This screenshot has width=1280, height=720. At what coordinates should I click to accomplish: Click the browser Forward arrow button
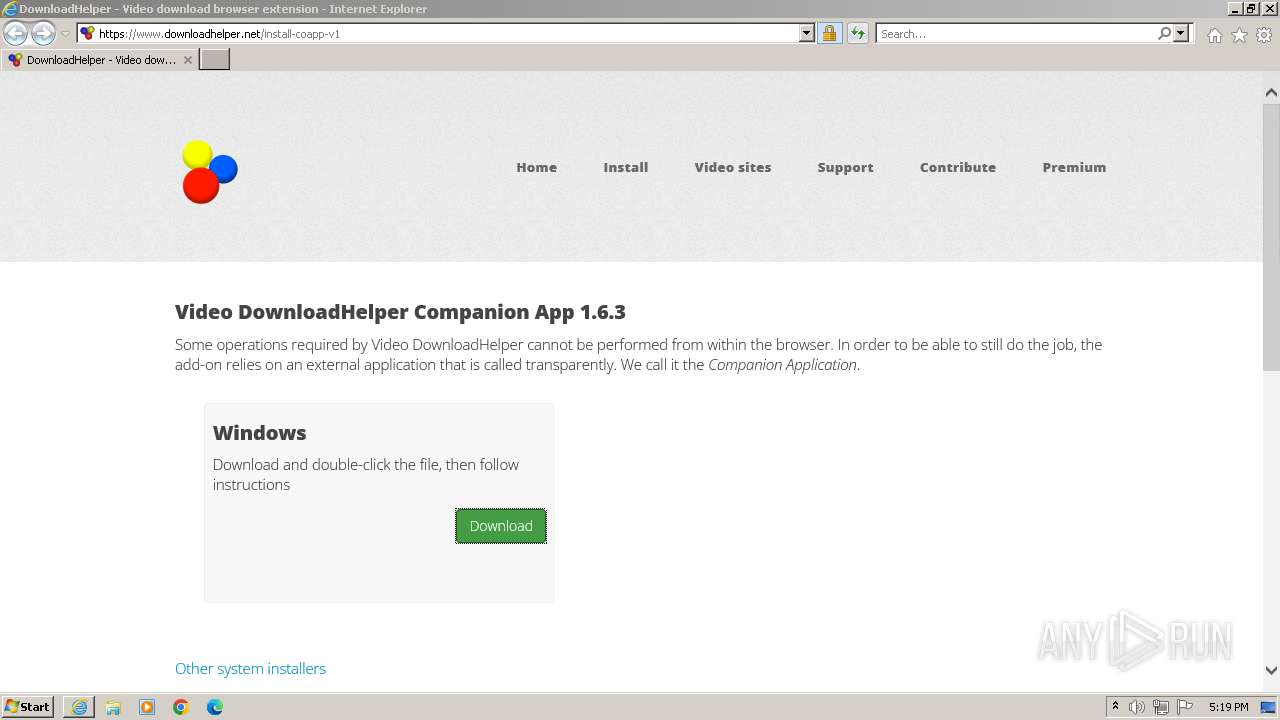(43, 34)
